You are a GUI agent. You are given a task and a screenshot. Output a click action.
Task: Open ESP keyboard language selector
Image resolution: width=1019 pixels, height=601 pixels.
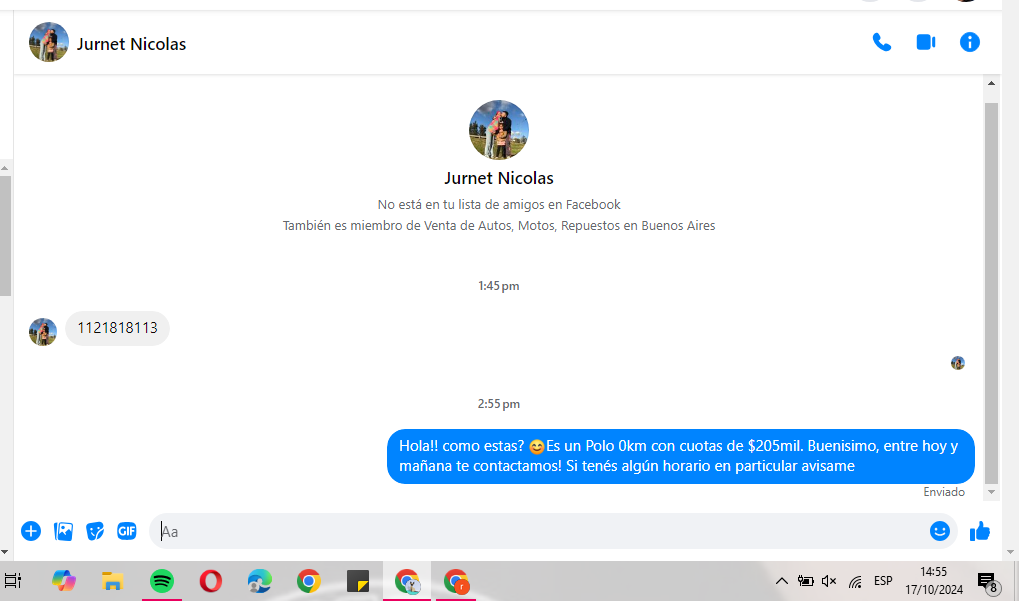coord(883,581)
